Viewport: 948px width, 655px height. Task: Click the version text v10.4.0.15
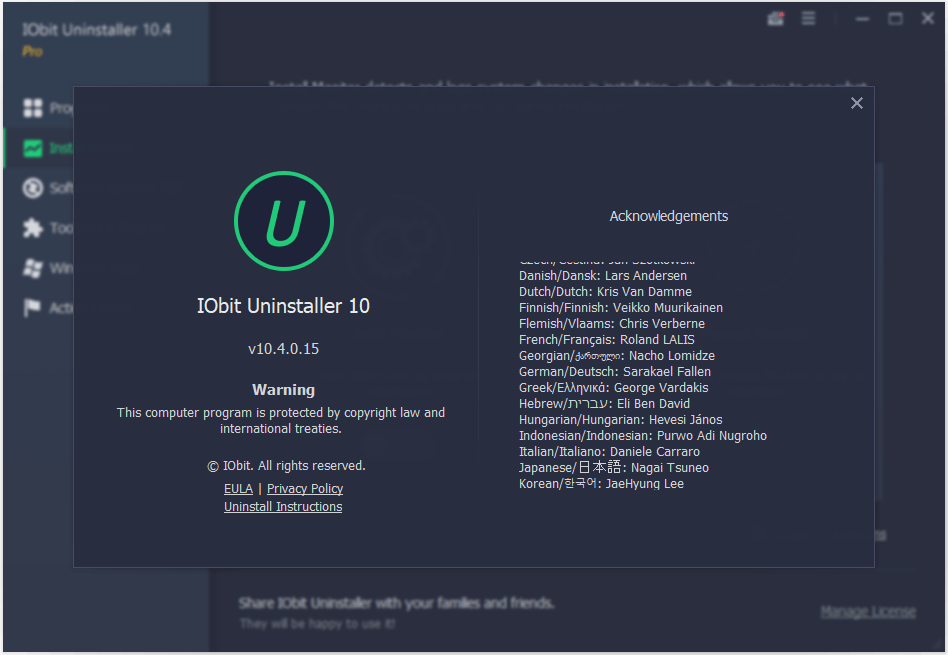pyautogui.click(x=284, y=349)
